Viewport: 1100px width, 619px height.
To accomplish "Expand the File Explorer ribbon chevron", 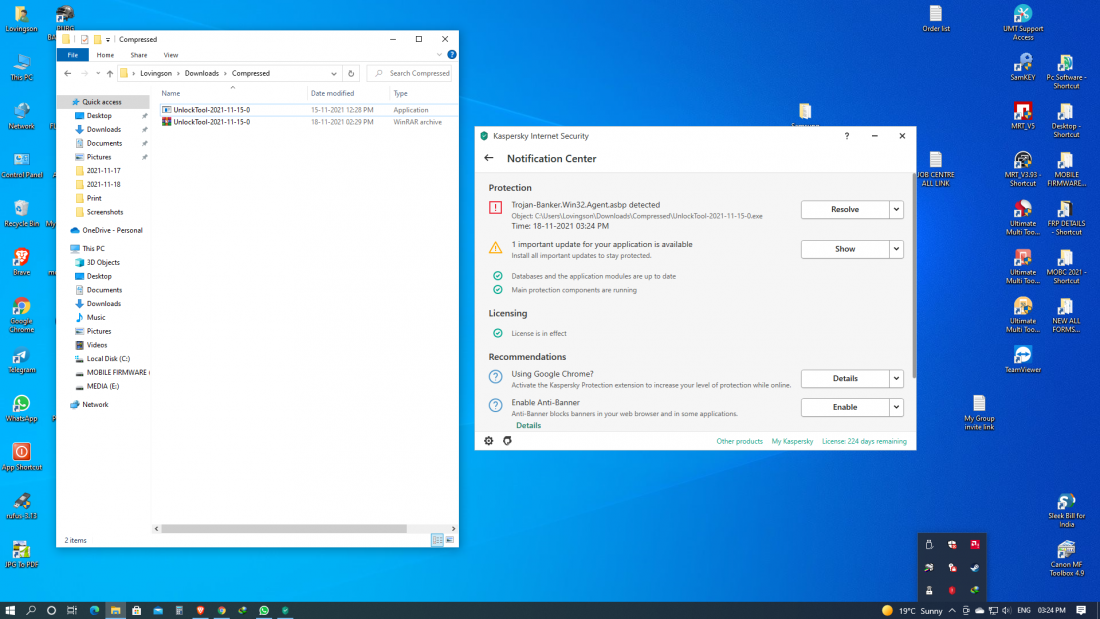I will [439, 54].
